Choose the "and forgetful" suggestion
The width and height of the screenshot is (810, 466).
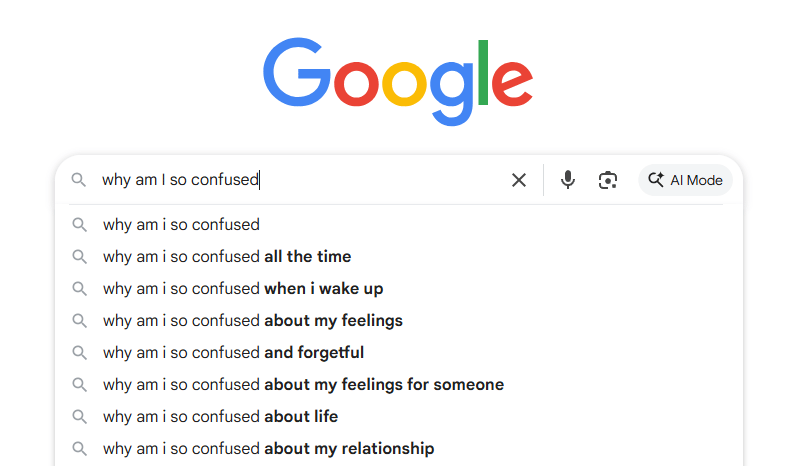[x=233, y=353]
